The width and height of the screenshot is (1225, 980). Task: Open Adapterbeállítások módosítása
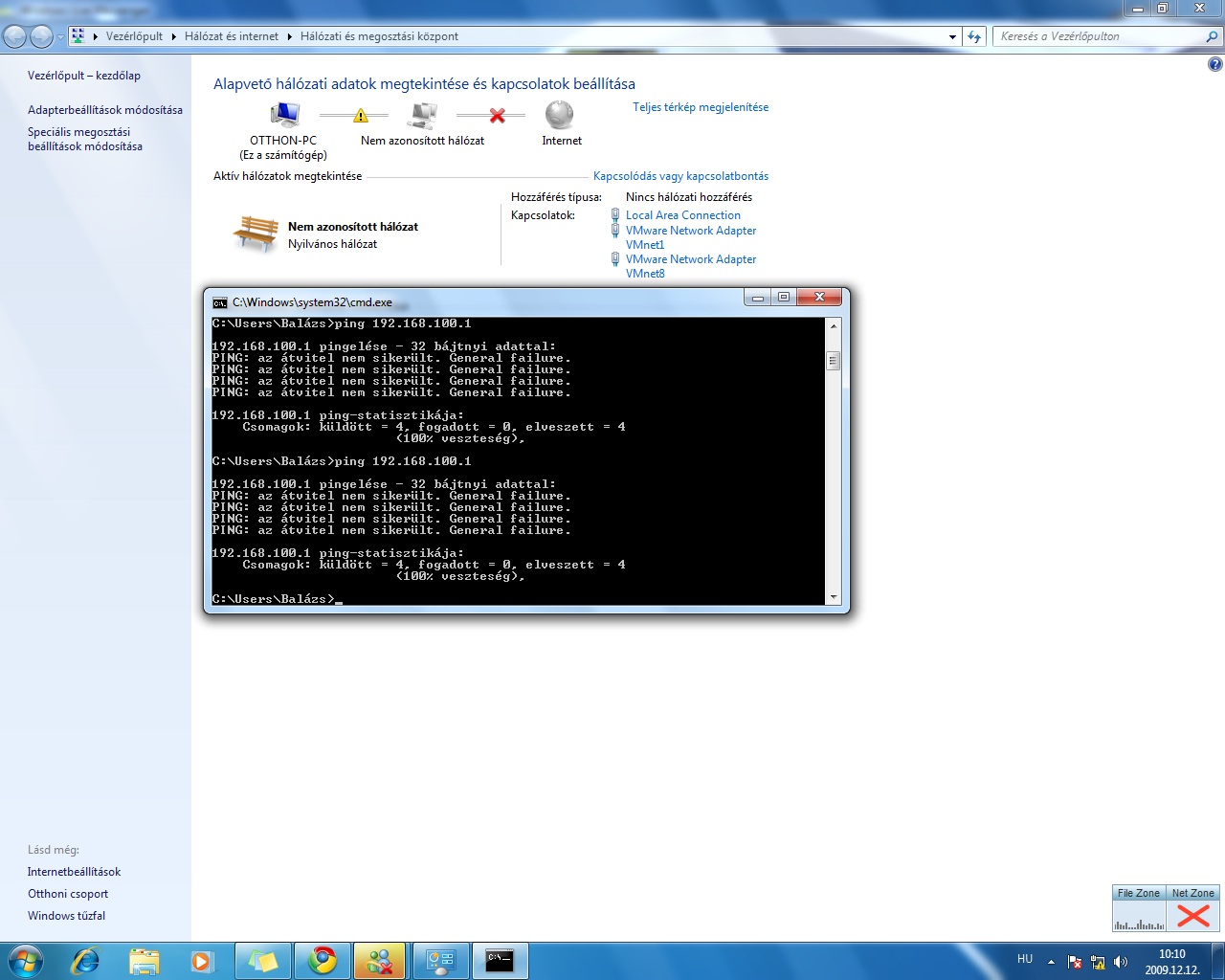coord(105,110)
